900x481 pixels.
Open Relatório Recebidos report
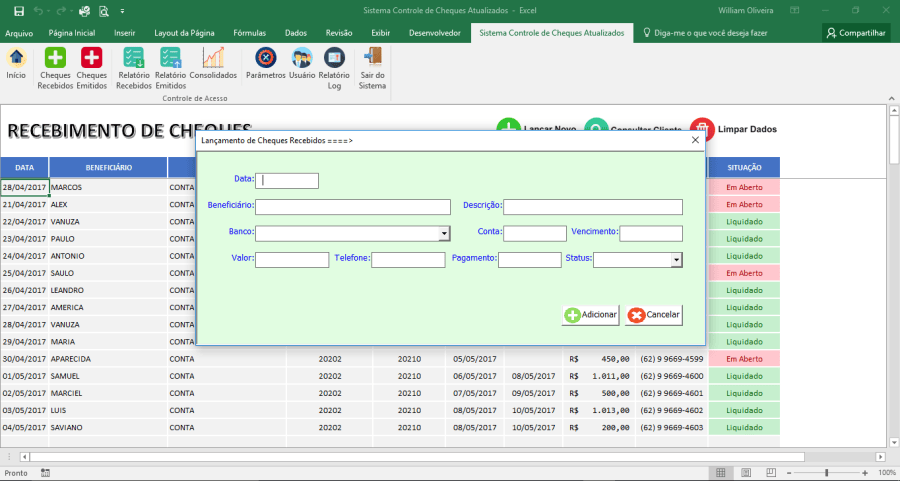134,68
